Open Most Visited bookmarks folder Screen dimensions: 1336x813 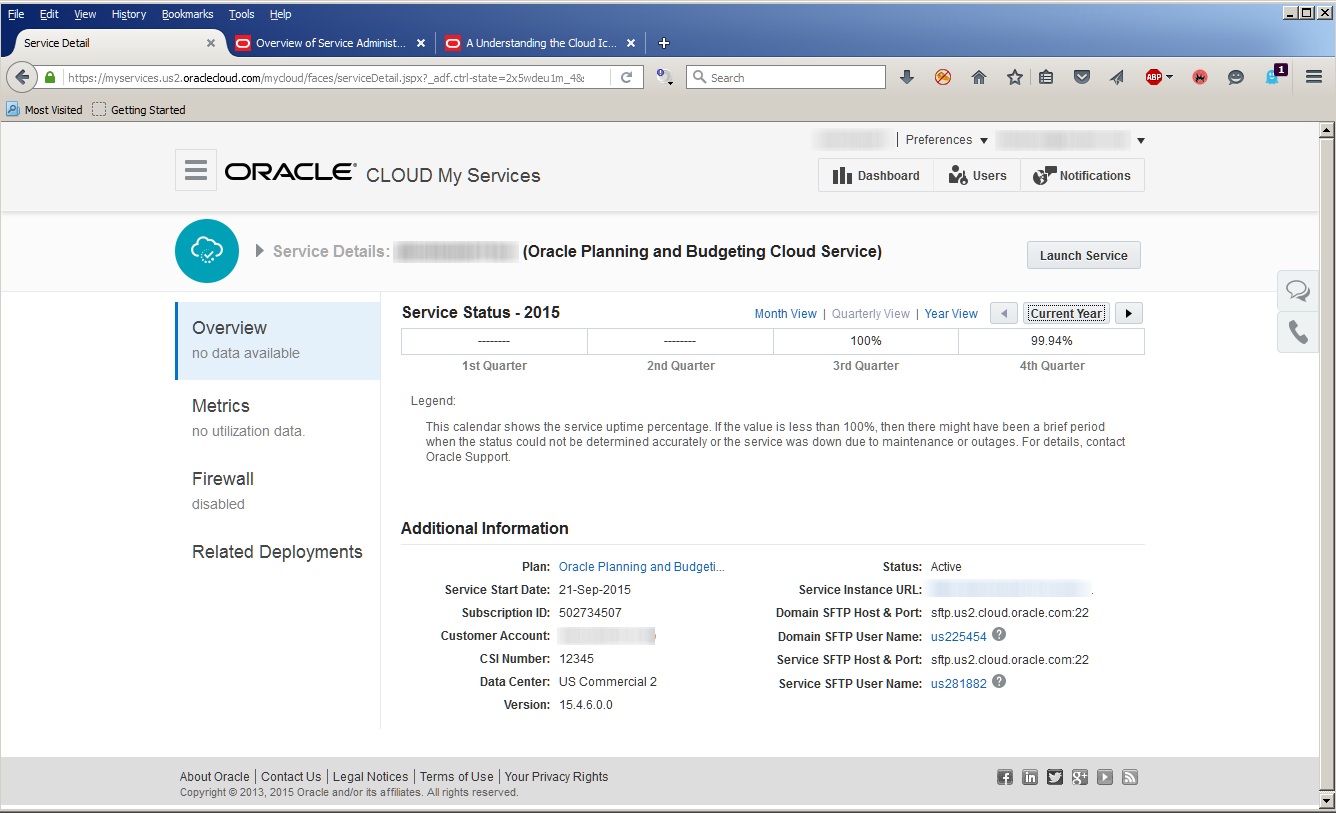coord(45,110)
